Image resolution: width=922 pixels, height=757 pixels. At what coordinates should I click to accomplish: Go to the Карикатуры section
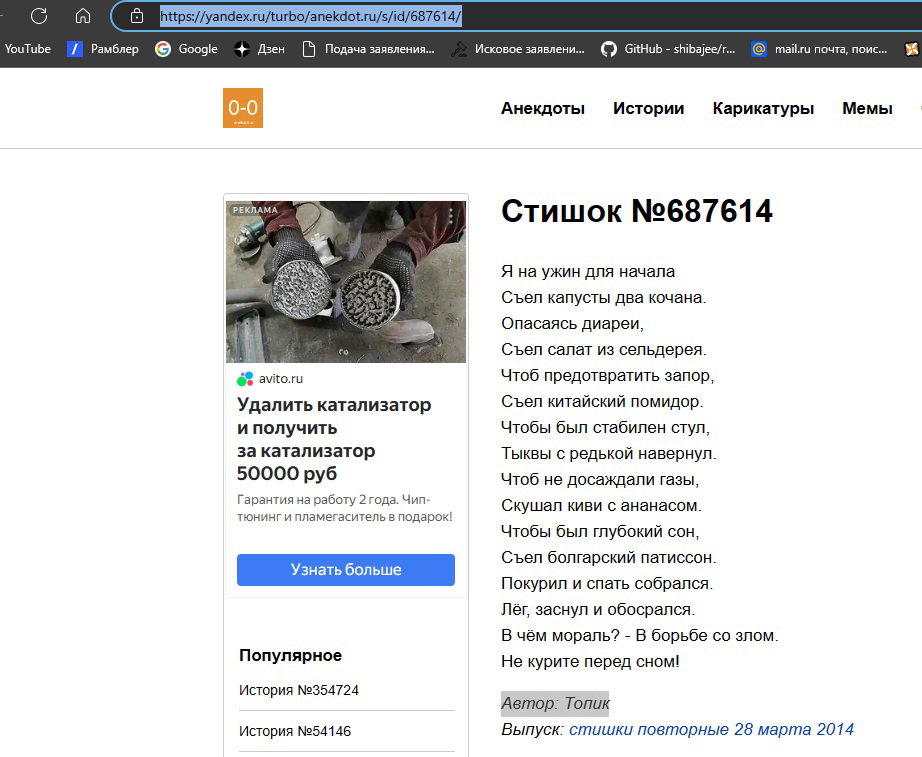pyautogui.click(x=763, y=108)
